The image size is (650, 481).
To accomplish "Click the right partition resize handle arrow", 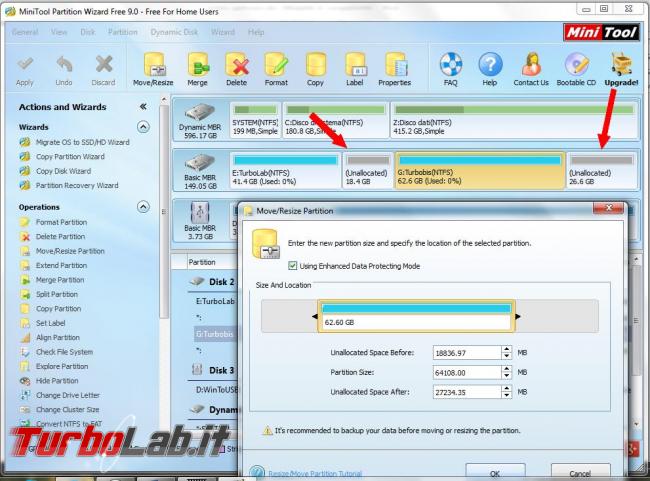I will pyautogui.click(x=518, y=316).
